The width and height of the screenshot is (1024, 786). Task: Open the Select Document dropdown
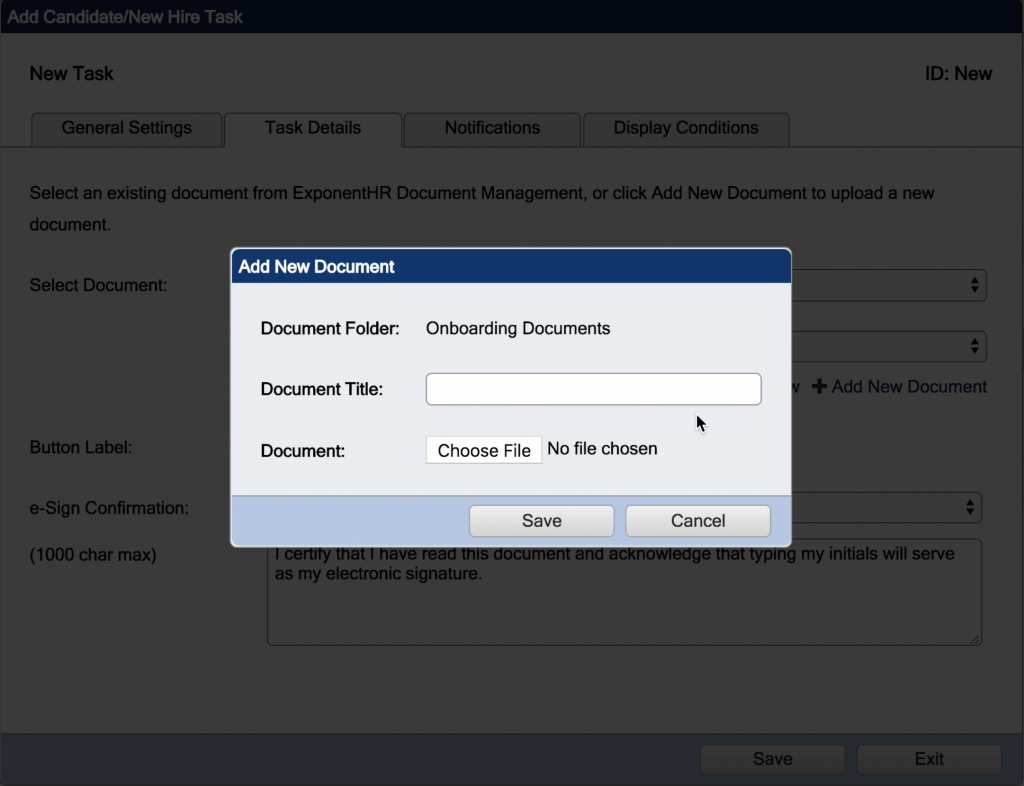pos(900,285)
